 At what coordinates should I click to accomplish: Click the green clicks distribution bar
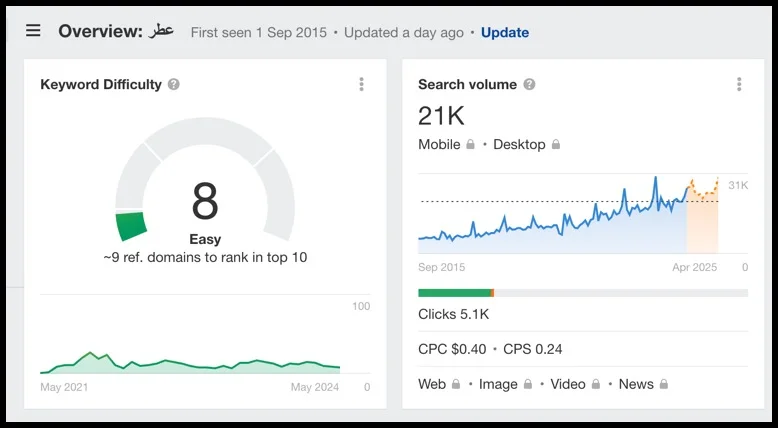454,293
